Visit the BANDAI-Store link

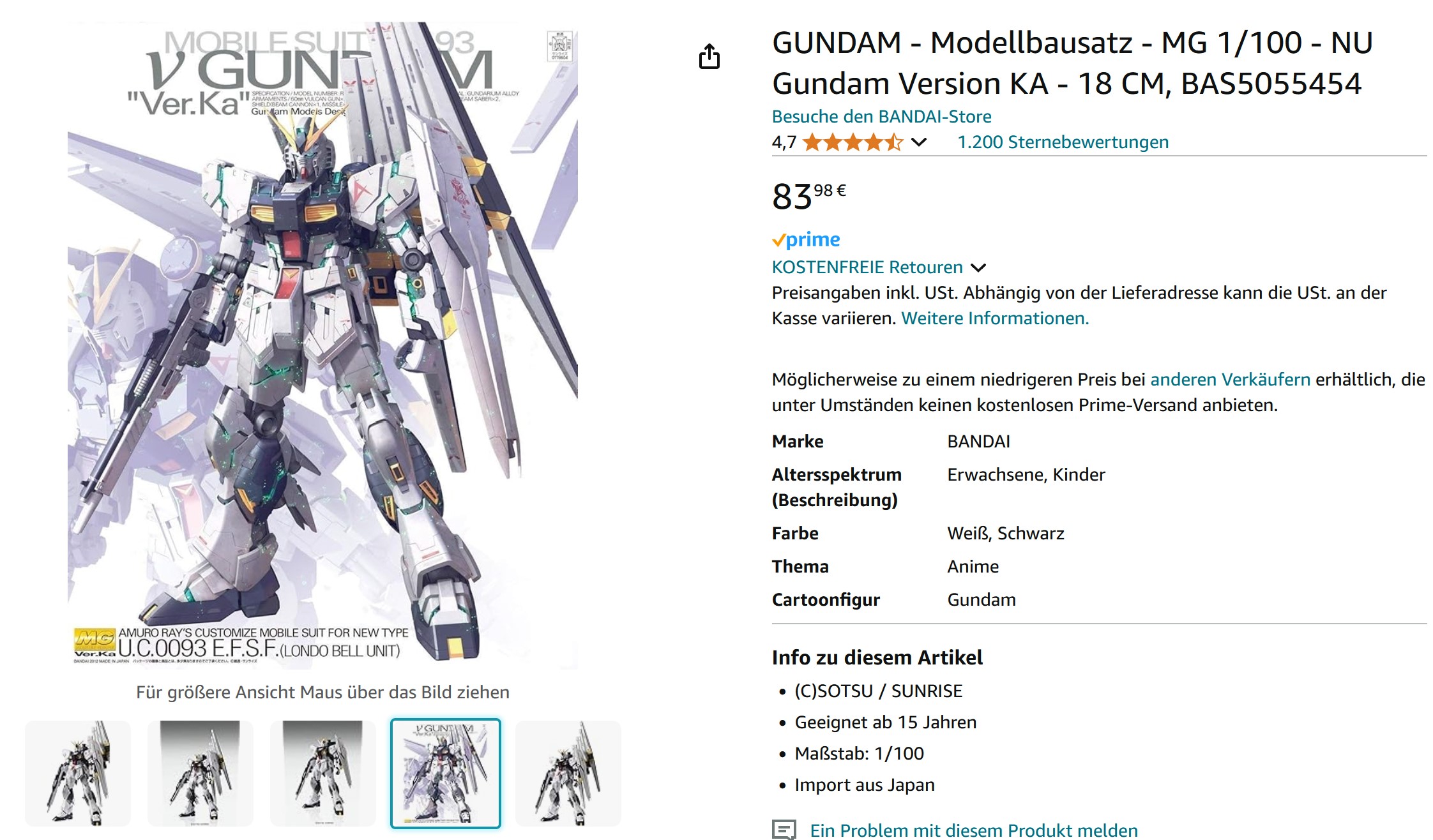click(x=881, y=116)
